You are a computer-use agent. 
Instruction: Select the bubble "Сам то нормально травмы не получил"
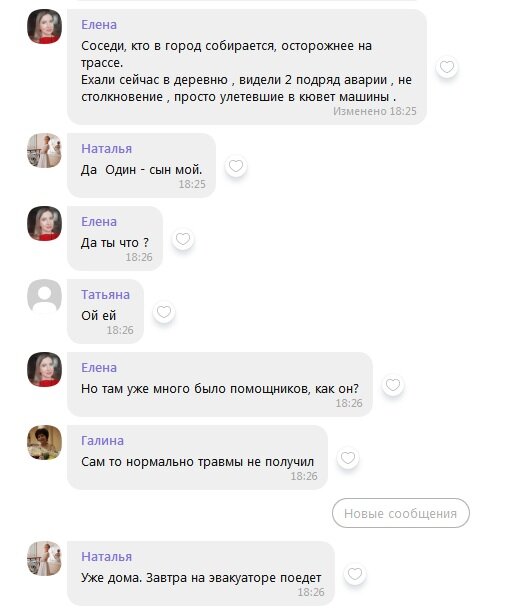(x=197, y=457)
